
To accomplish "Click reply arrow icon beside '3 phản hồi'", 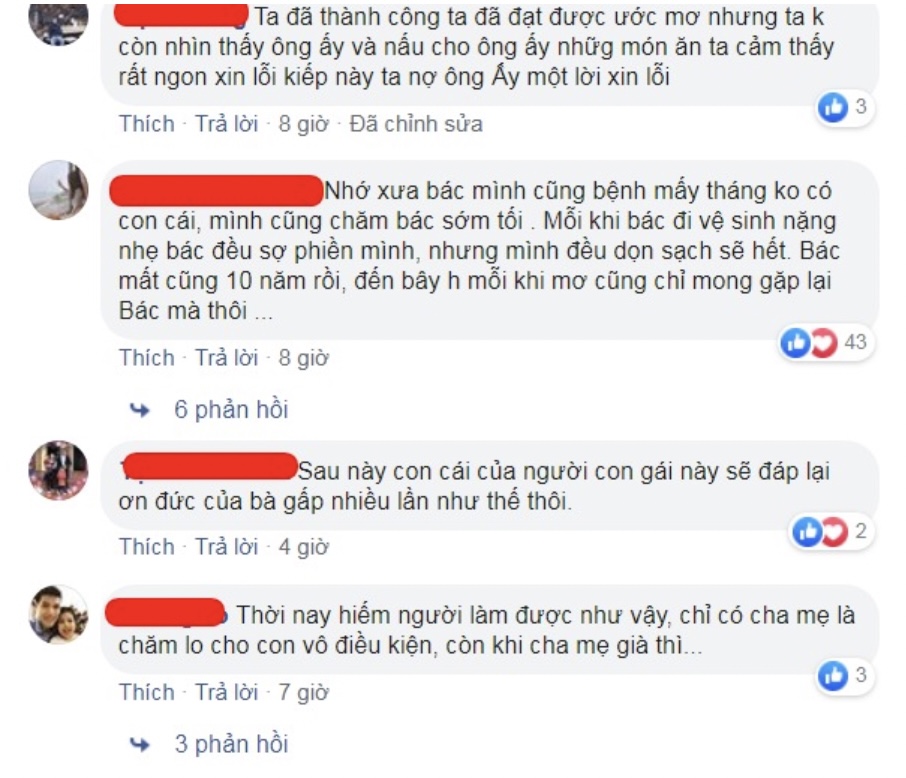I will click(x=139, y=744).
